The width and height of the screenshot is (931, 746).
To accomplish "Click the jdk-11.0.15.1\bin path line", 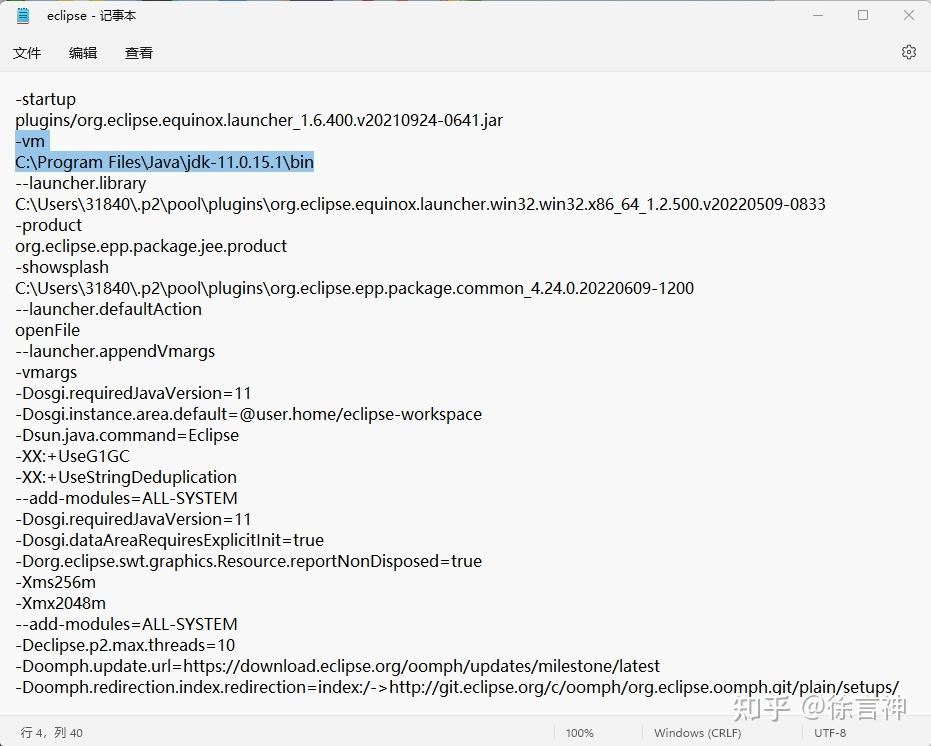I will coord(164,162).
